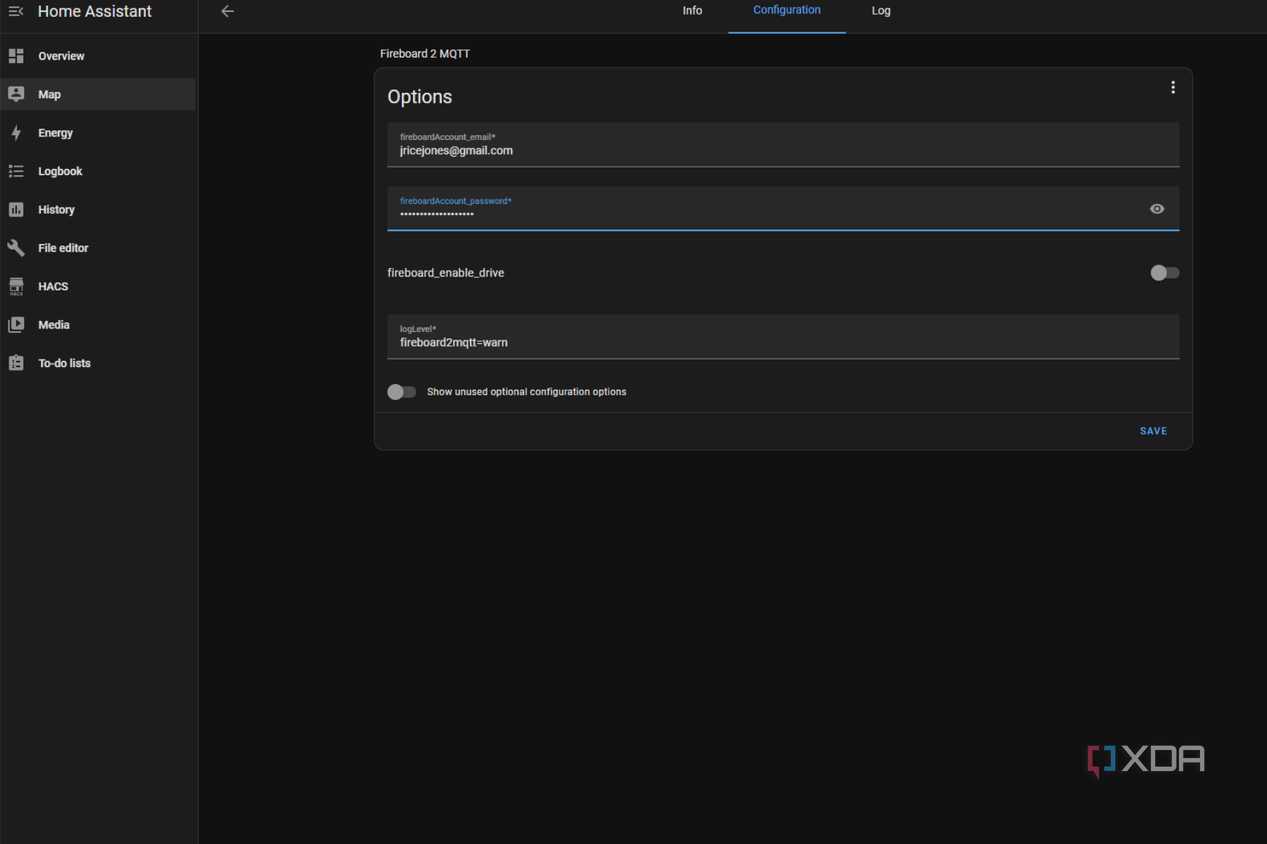Viewport: 1267px width, 844px height.
Task: Click the Media label in the sidebar
Action: [x=54, y=325]
